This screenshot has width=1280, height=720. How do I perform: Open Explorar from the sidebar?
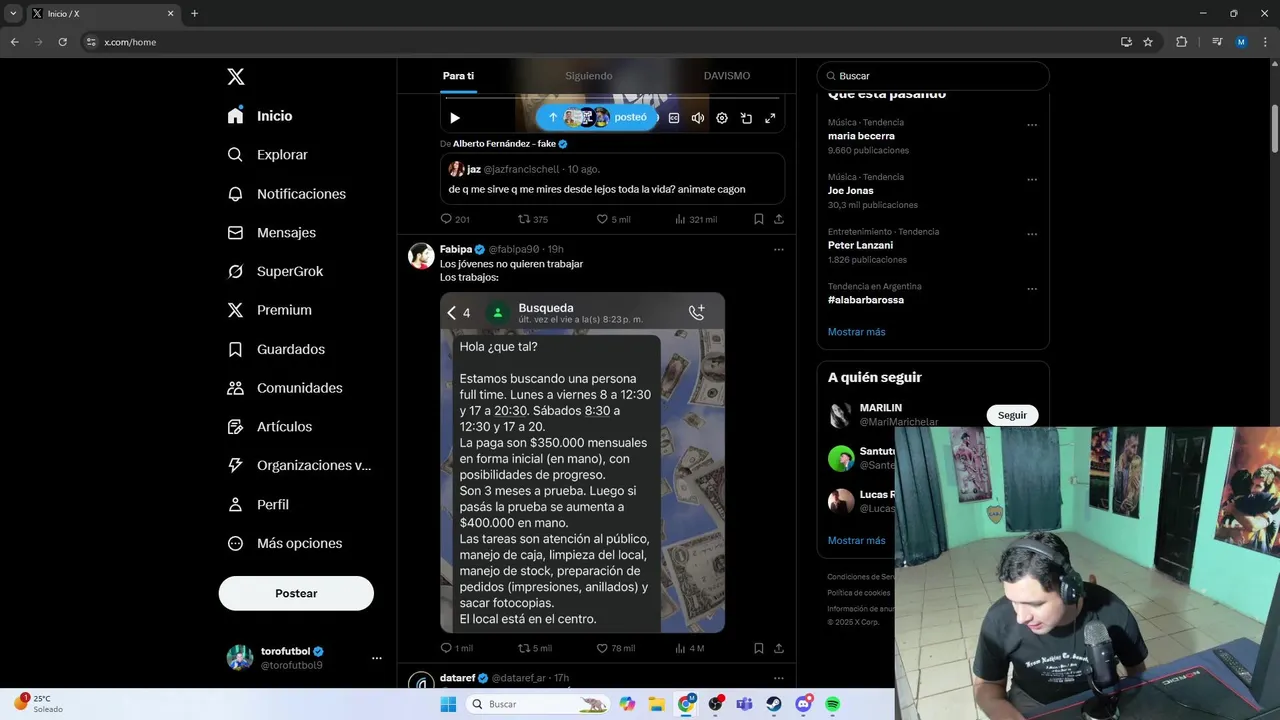coord(267,155)
